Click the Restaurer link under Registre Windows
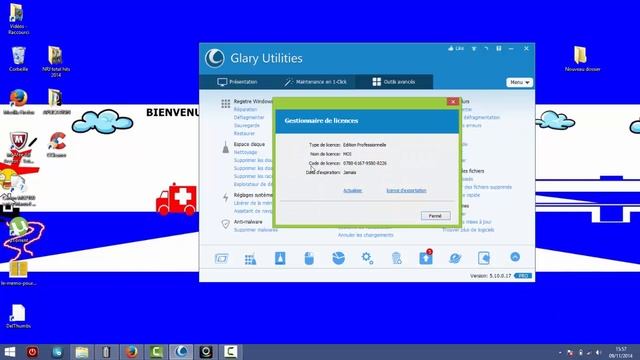This screenshot has height=360, width=640. click(x=244, y=133)
